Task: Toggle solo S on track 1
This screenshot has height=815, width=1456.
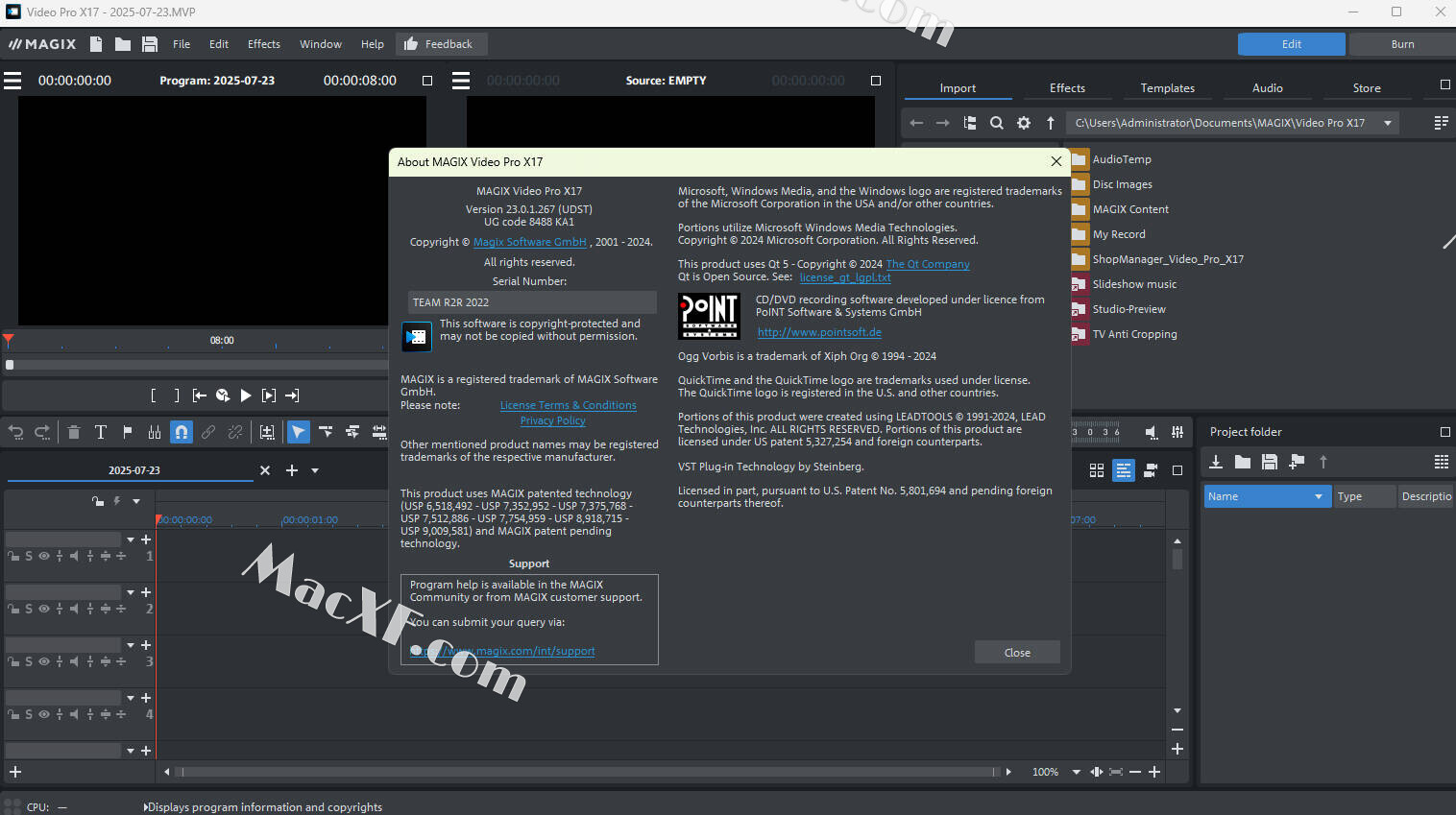Action: tap(29, 556)
